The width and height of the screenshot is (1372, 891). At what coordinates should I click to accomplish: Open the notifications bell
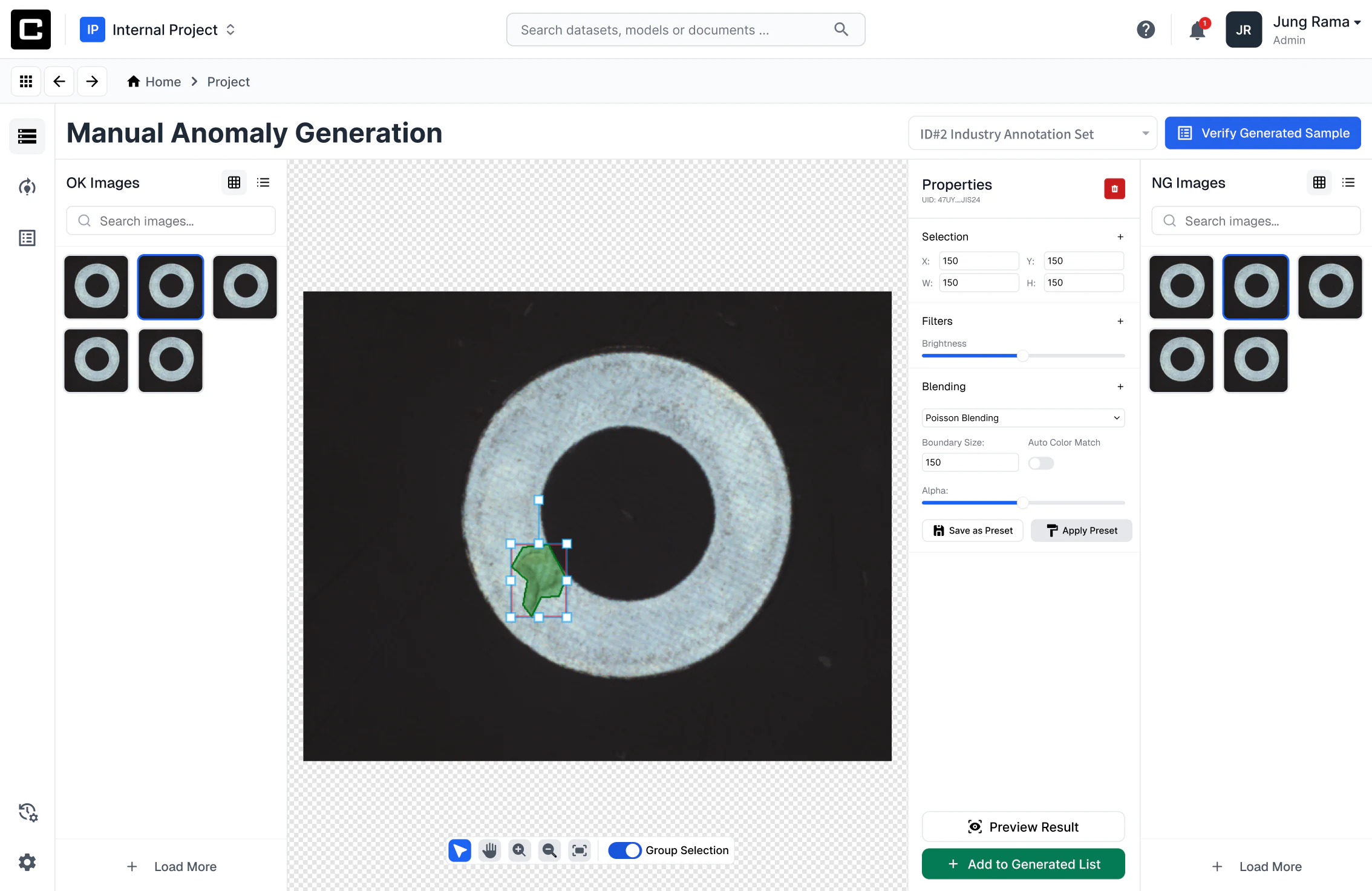1197,30
